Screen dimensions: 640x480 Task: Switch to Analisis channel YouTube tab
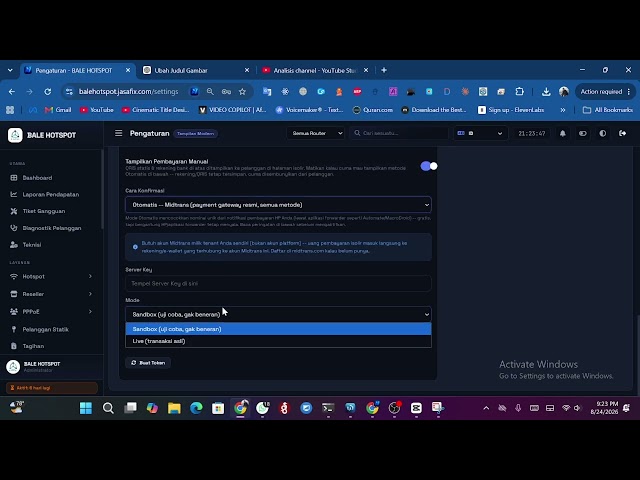coord(315,70)
